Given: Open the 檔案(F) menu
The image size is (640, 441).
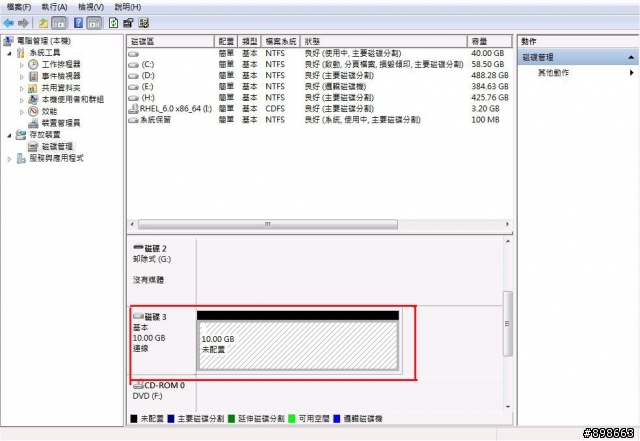Looking at the screenshot, I should pos(19,7).
